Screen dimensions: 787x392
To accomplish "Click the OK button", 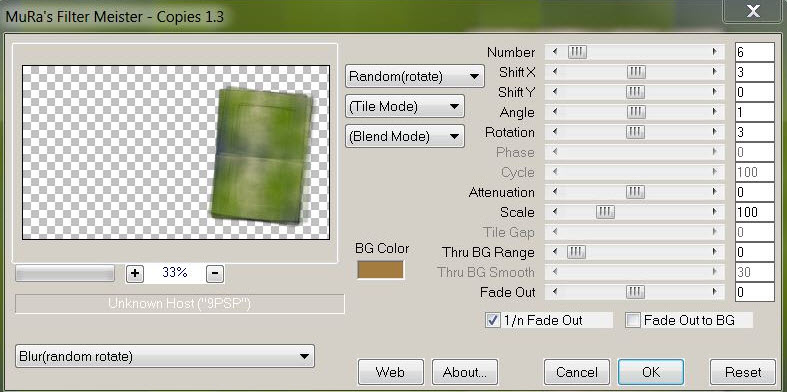I will pyautogui.click(x=650, y=372).
